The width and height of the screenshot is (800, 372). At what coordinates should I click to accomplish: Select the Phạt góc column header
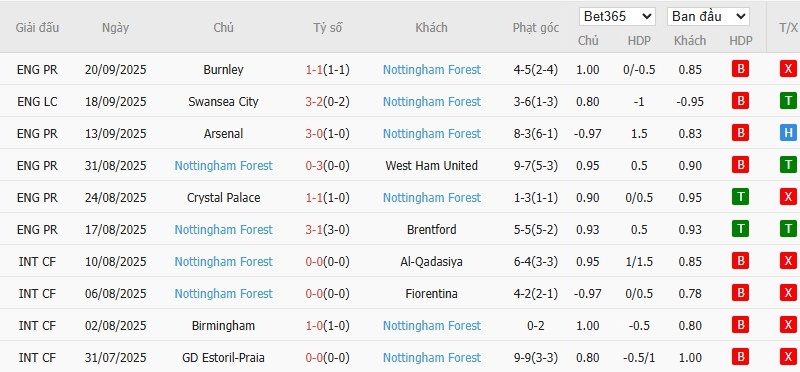pos(536,28)
